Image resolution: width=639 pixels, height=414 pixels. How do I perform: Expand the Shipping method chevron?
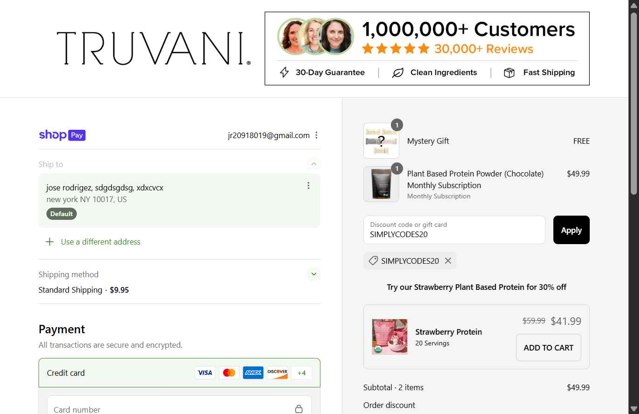pos(313,274)
